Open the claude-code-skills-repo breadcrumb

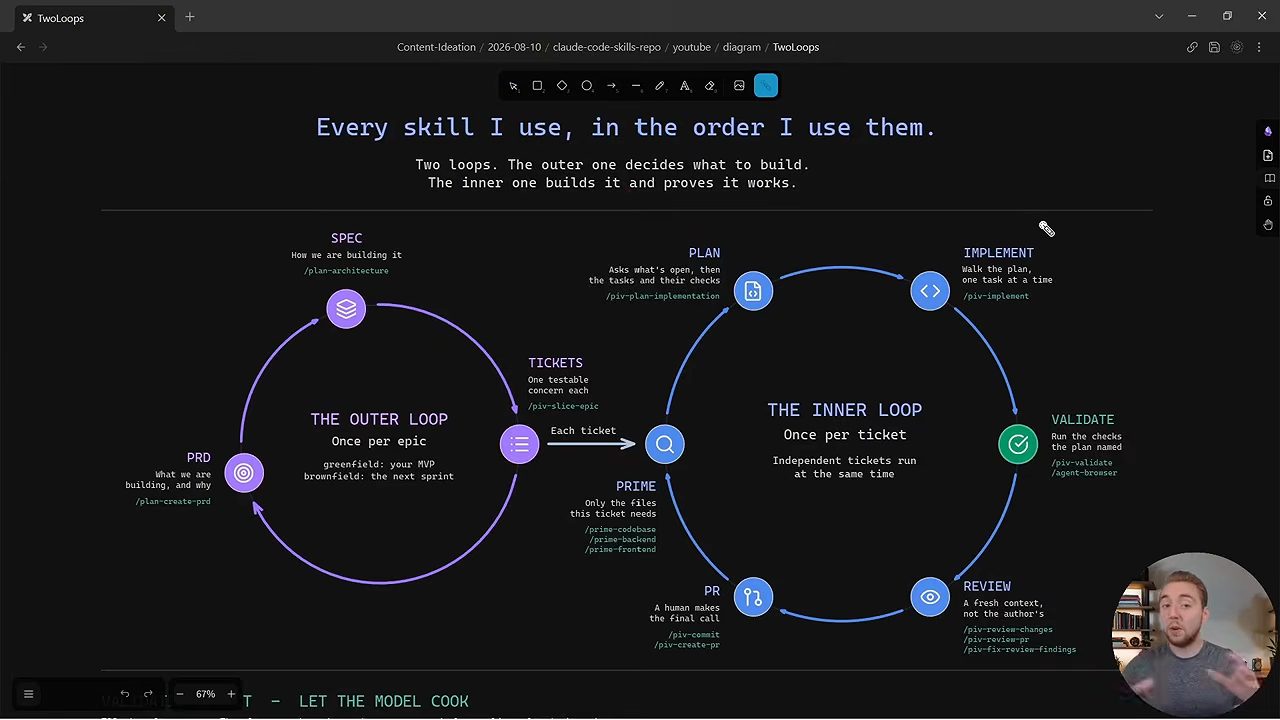606,47
